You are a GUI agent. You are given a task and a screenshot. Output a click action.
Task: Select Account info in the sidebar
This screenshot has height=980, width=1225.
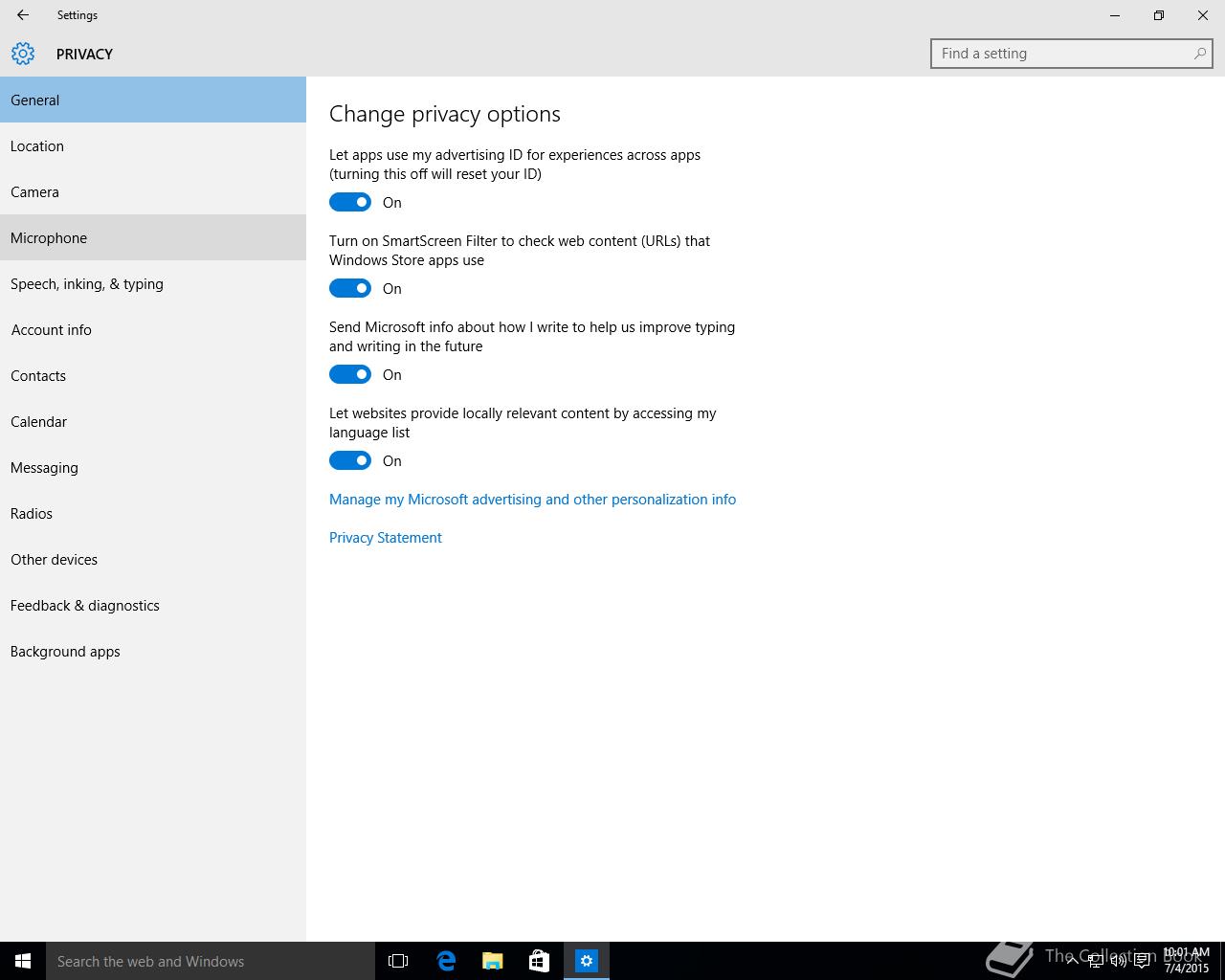tap(153, 329)
